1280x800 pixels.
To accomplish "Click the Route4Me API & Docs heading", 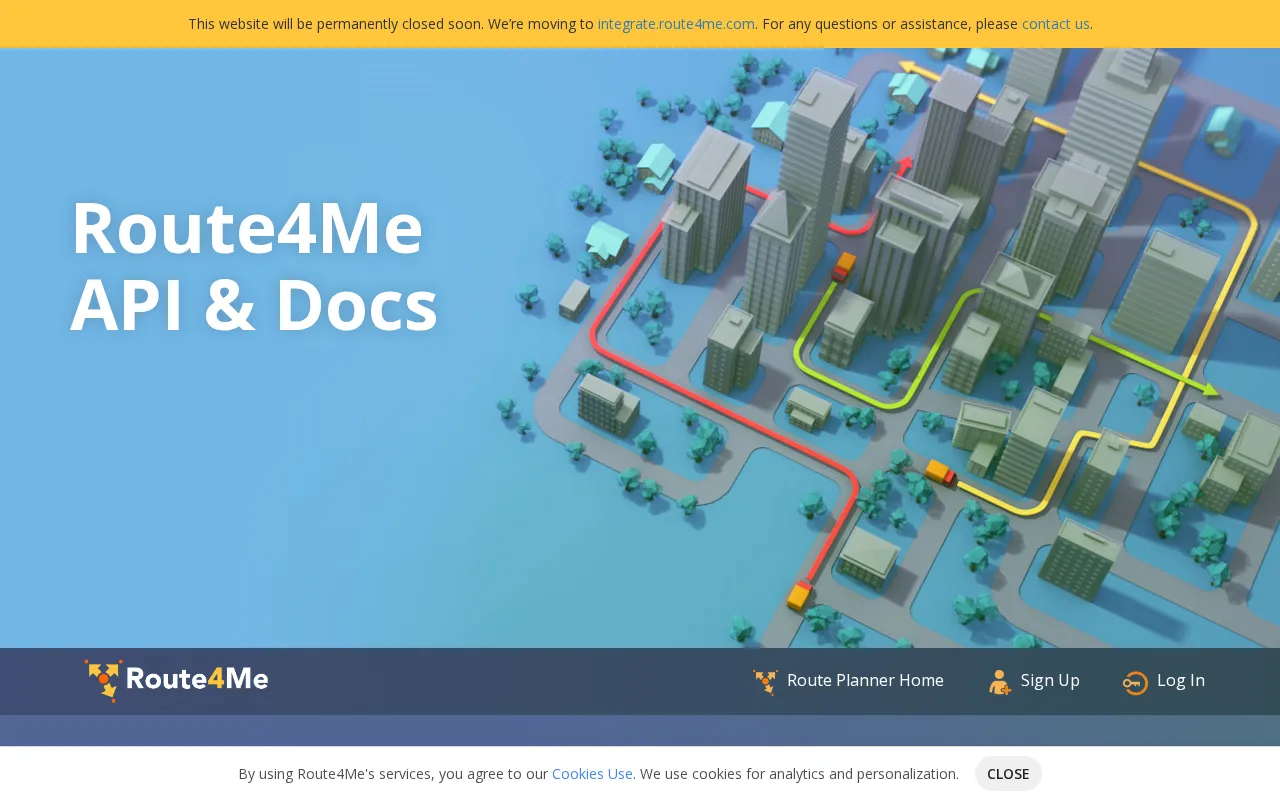I will [x=254, y=266].
